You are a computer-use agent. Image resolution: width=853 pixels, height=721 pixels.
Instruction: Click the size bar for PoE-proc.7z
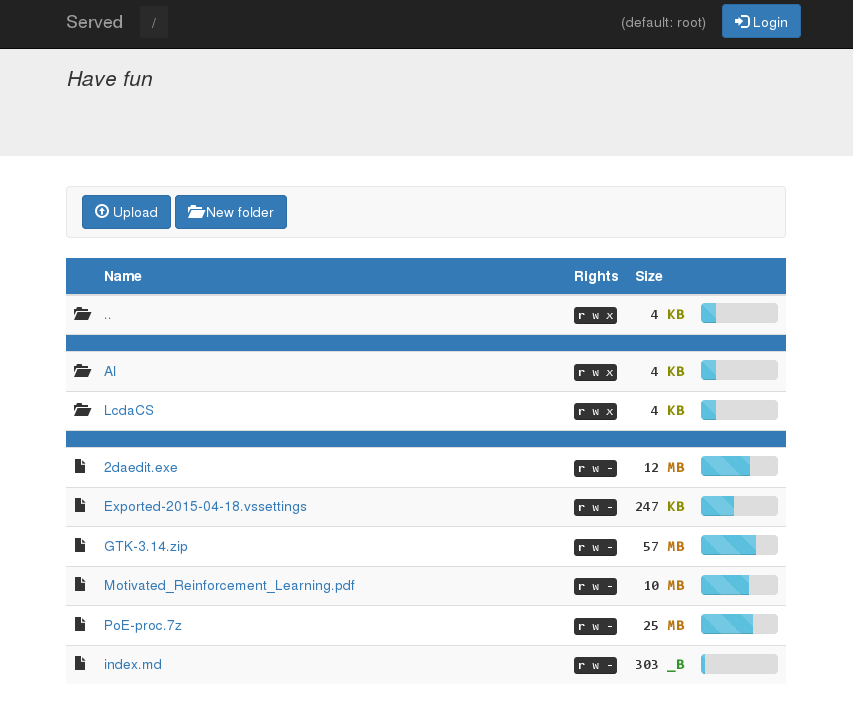pyautogui.click(x=739, y=624)
